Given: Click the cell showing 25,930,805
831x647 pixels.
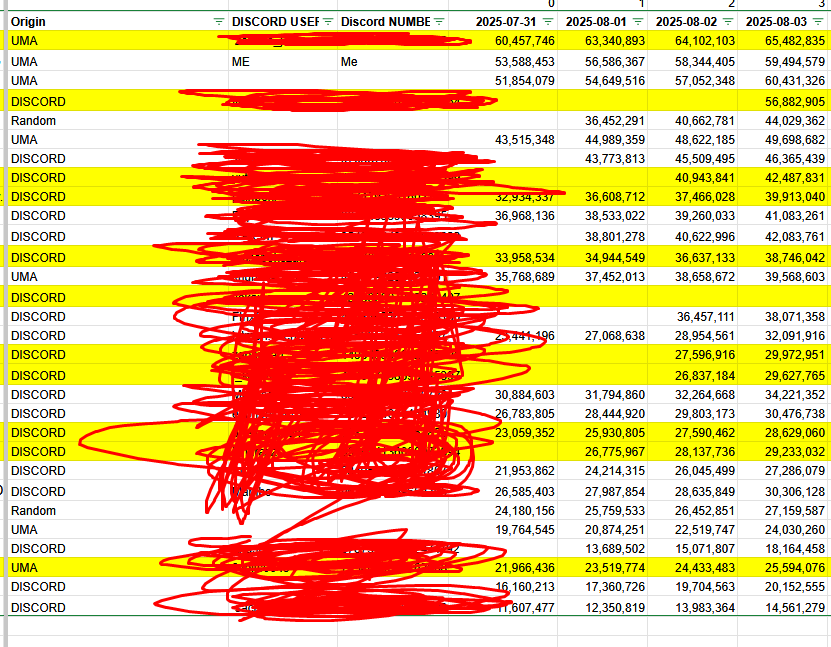Looking at the screenshot, I should coord(602,432).
